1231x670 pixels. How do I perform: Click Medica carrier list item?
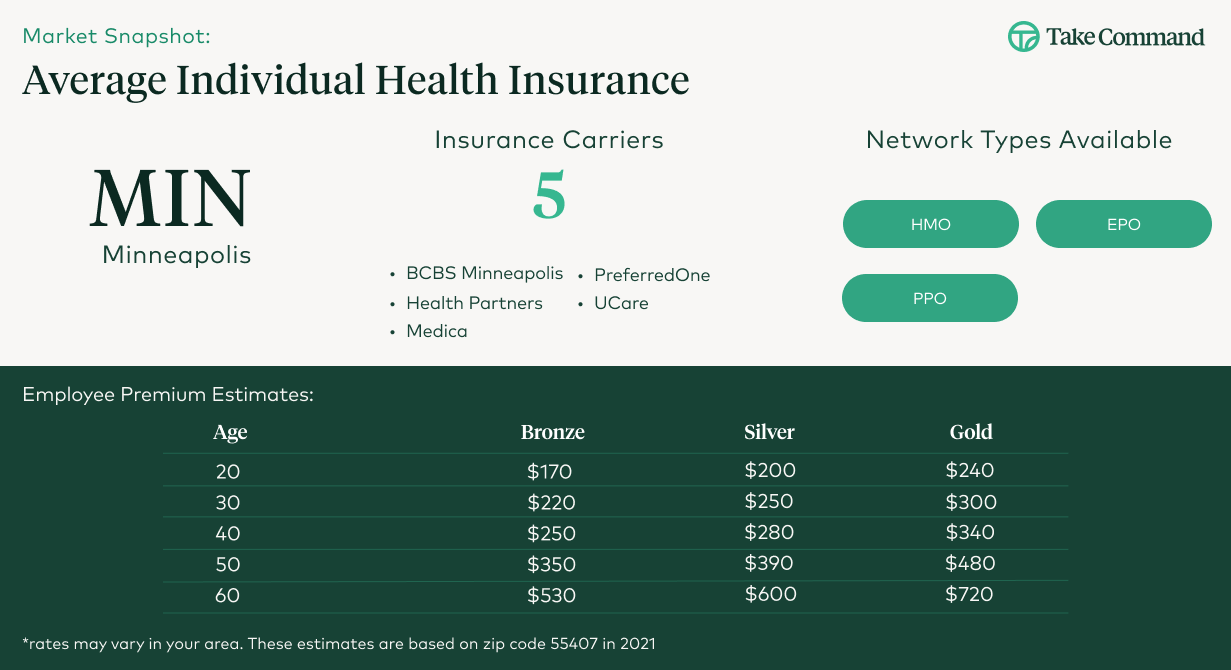(x=436, y=331)
